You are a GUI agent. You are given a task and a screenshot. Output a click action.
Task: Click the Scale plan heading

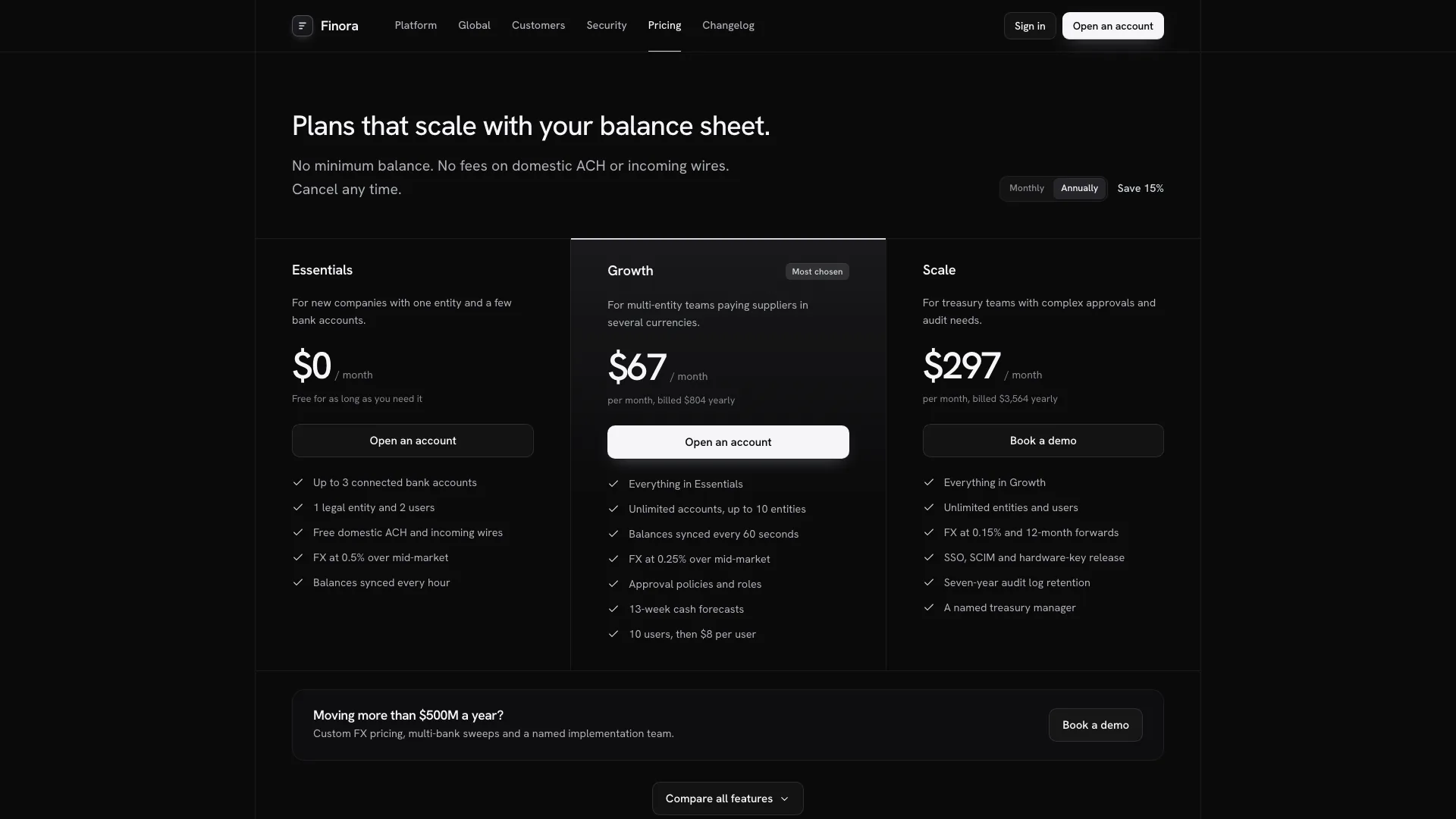(x=939, y=270)
